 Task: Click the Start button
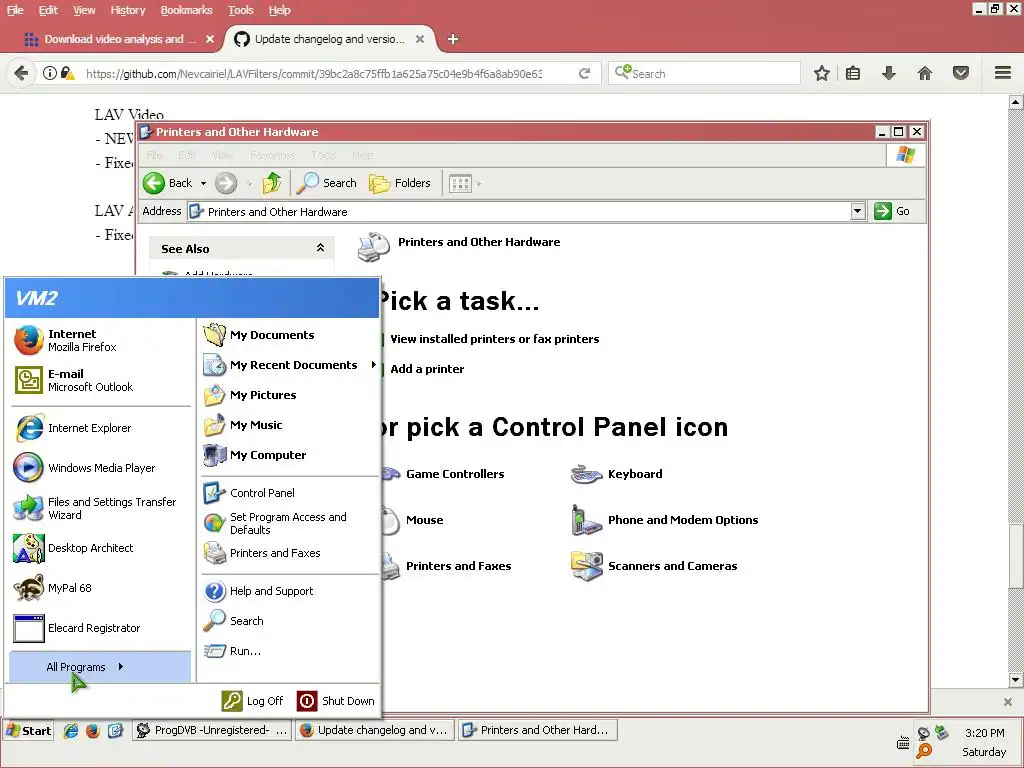[x=28, y=731]
